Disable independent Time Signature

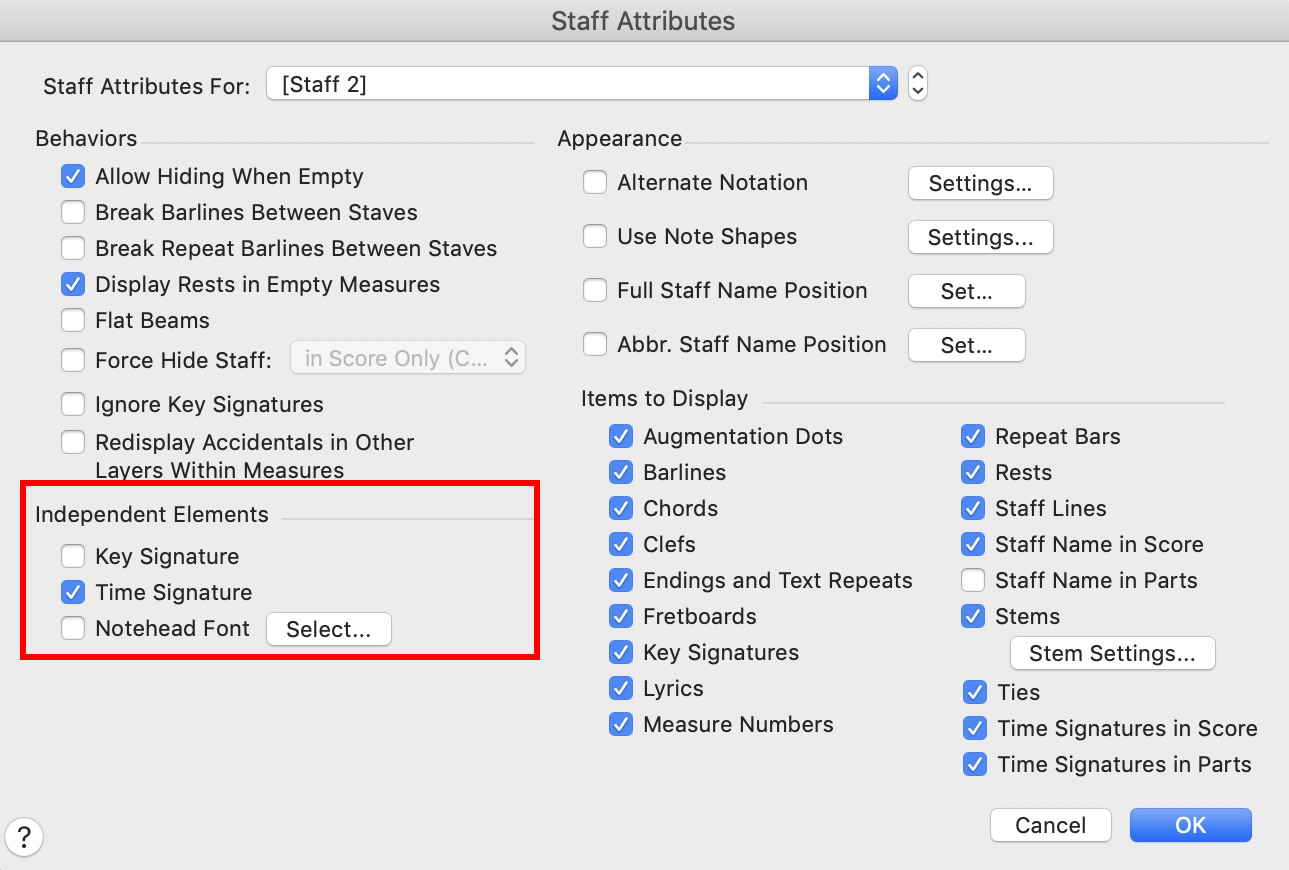pos(73,593)
